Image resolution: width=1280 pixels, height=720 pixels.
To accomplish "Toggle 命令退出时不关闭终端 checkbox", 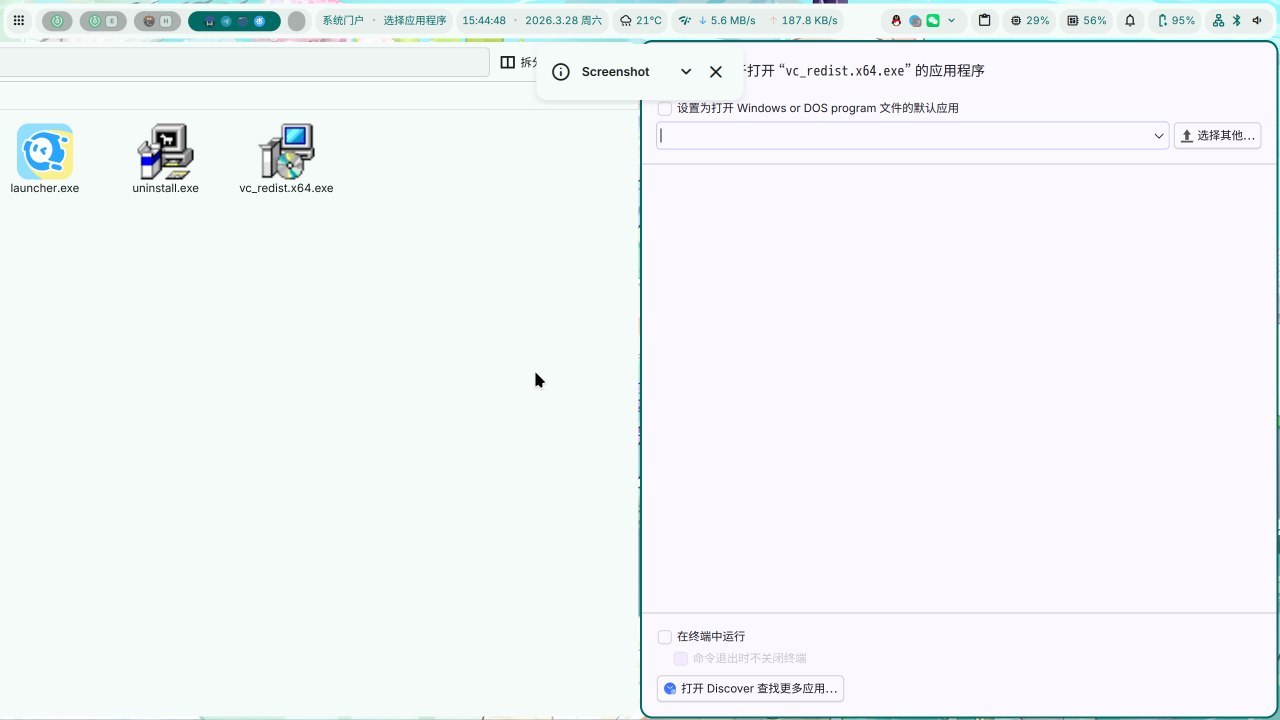I will 681,659.
